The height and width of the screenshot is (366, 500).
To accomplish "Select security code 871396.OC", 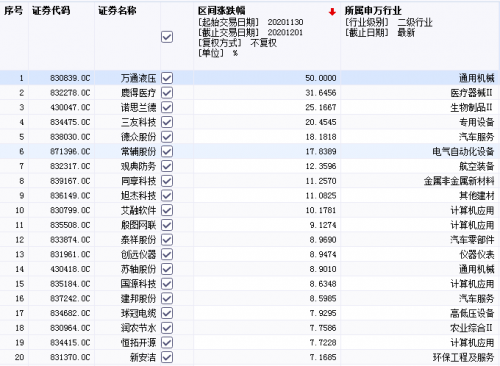I will [70, 151].
